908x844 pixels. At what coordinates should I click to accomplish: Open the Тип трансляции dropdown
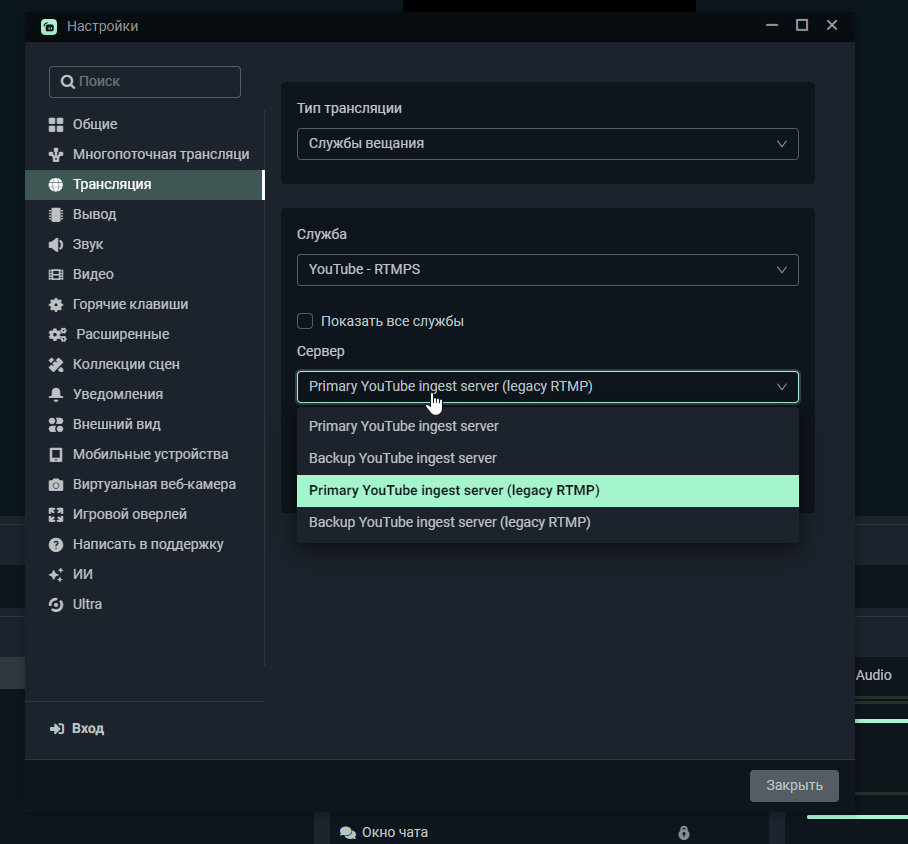[548, 144]
